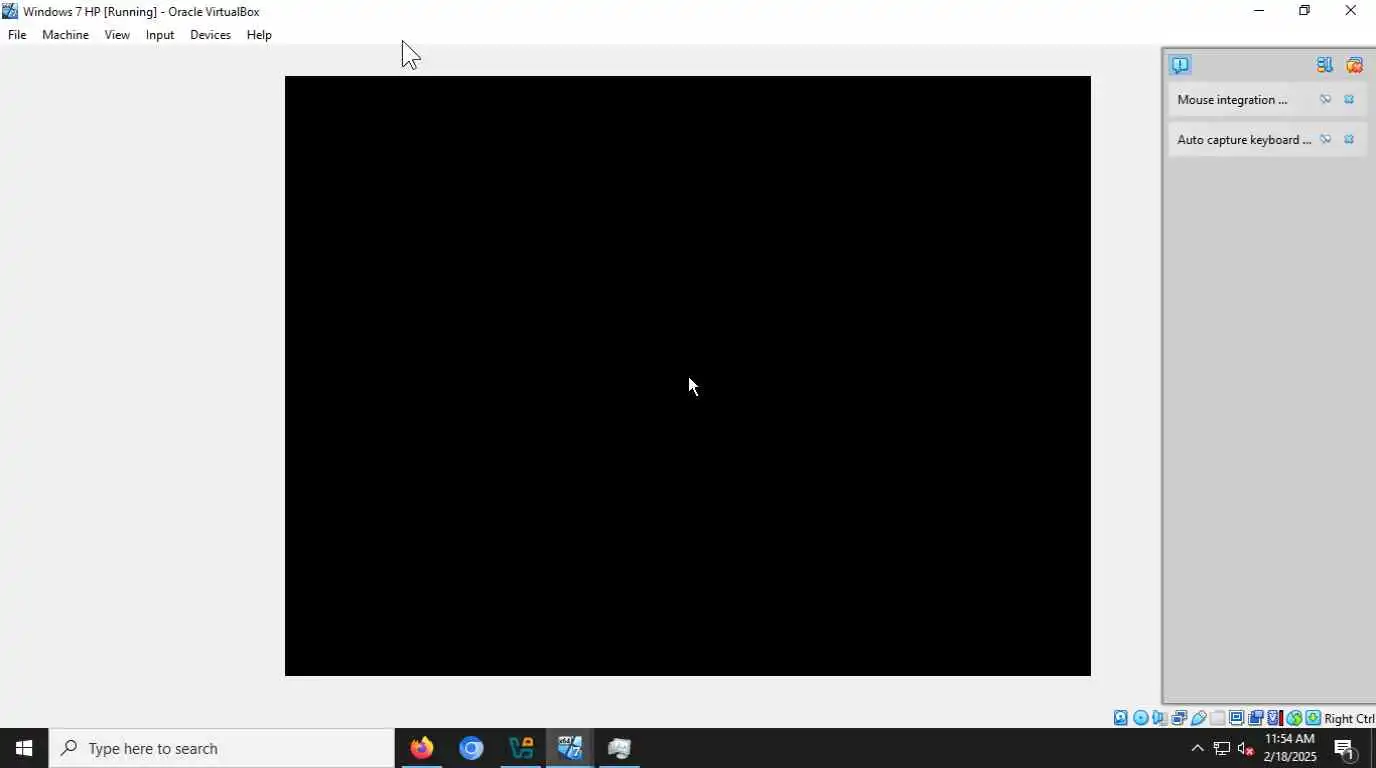Click the notification ordering icon in panel header
The height and width of the screenshot is (768, 1376).
1324,65
